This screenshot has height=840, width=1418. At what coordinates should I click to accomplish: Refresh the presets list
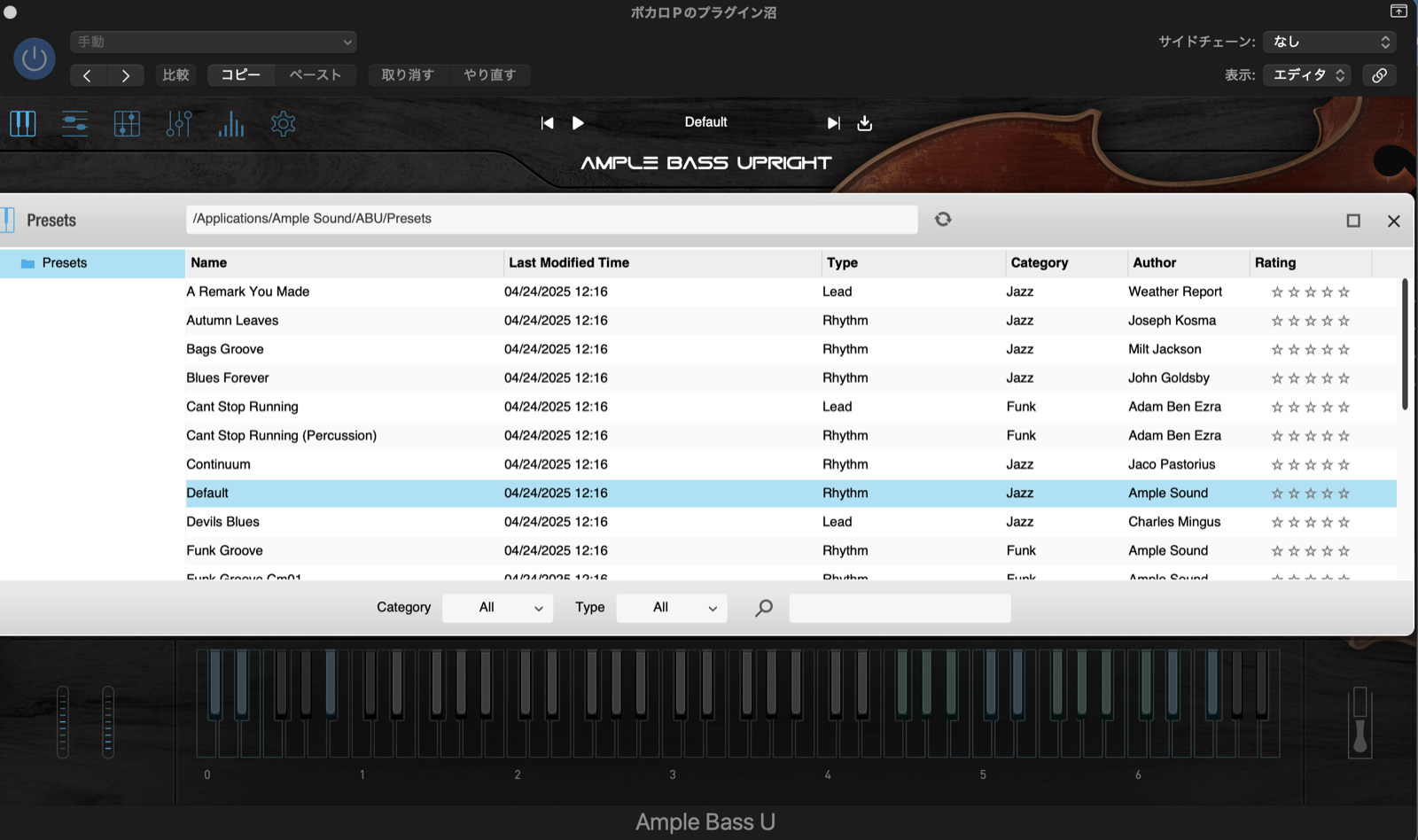(943, 219)
